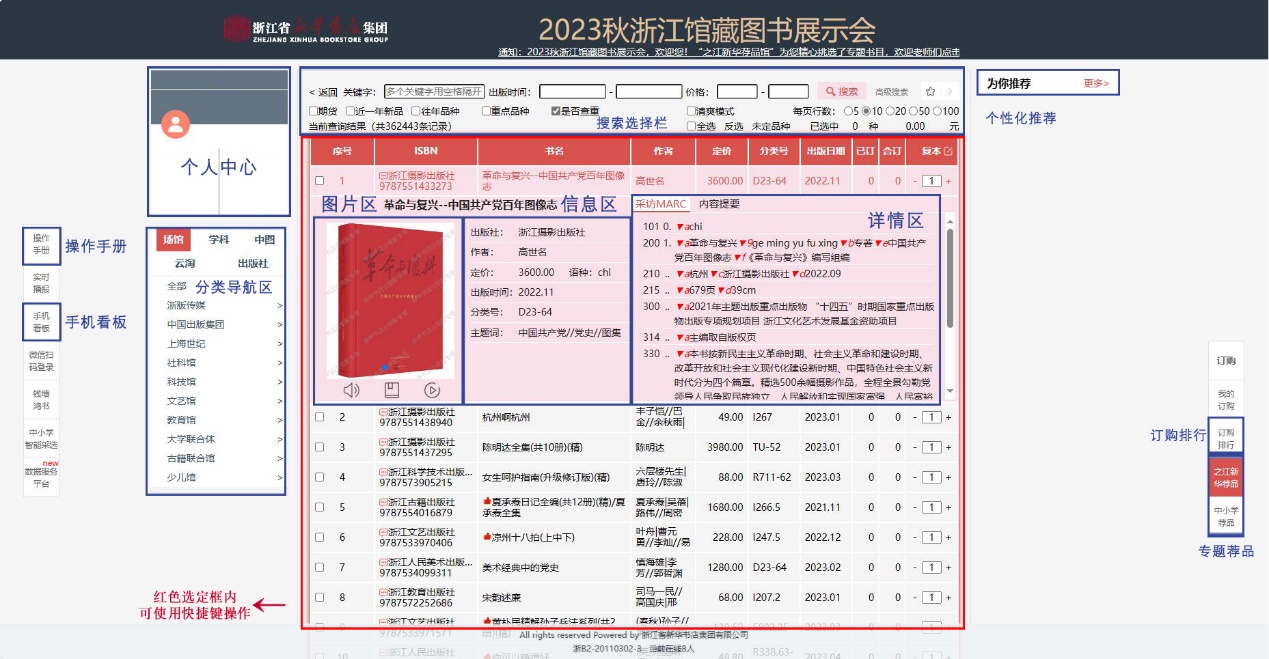Expand the 少儿馆 category arrow

click(280, 478)
